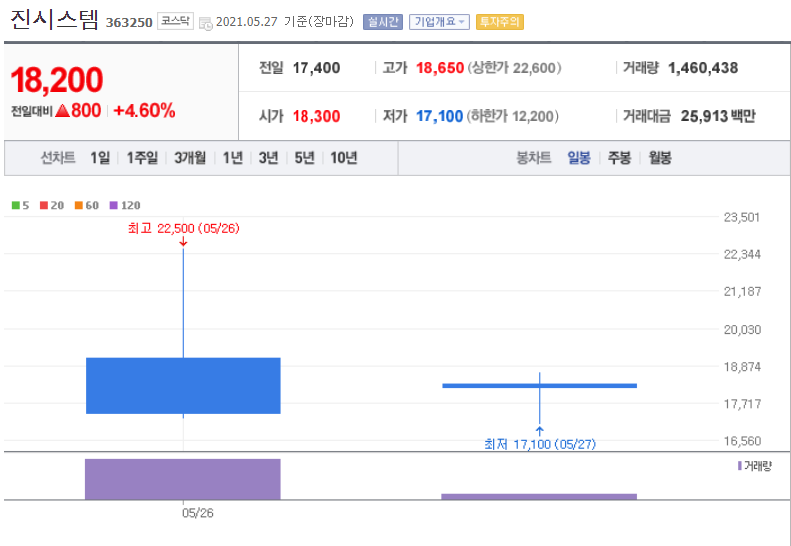Click the purple 120-day moving average swatch
This screenshot has width=791, height=546.
[114, 205]
